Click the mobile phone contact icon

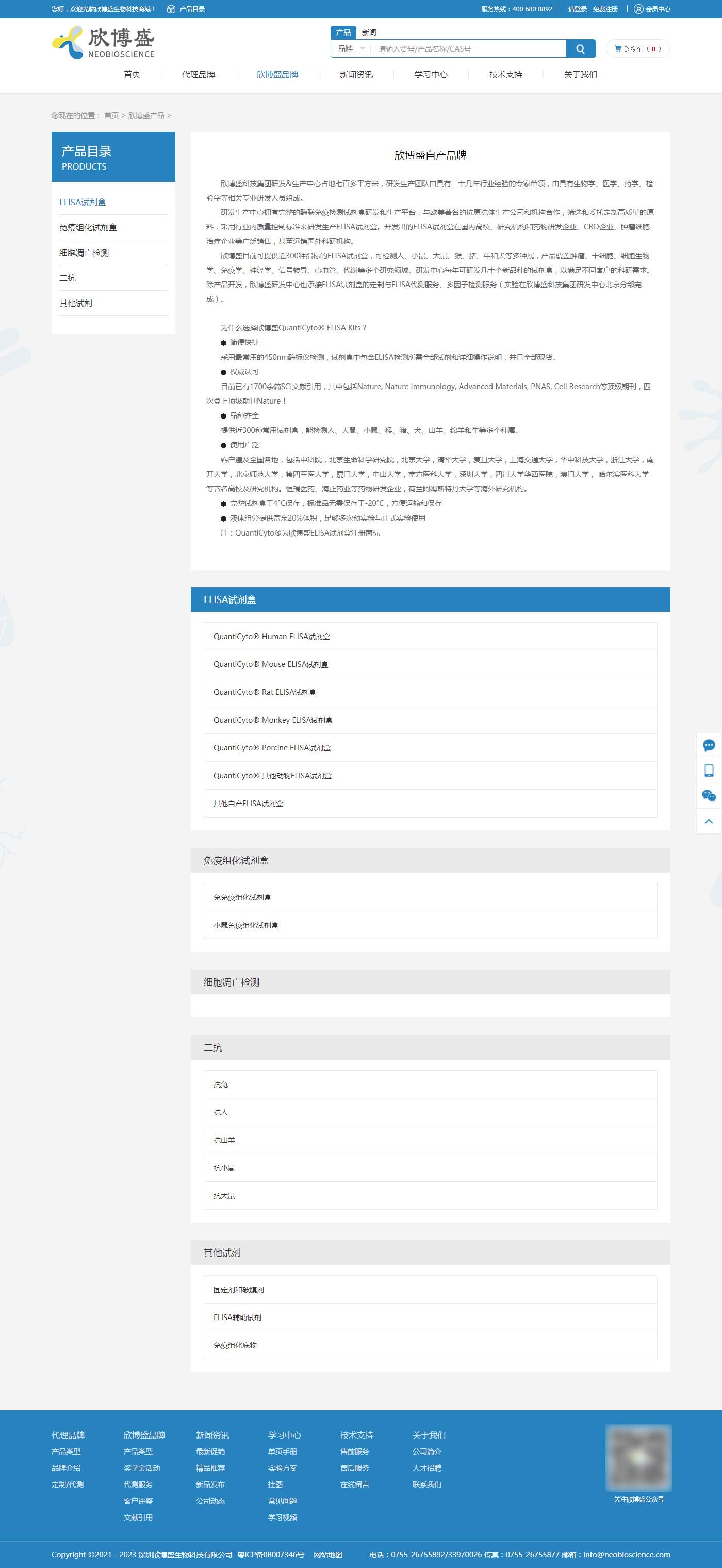[709, 771]
